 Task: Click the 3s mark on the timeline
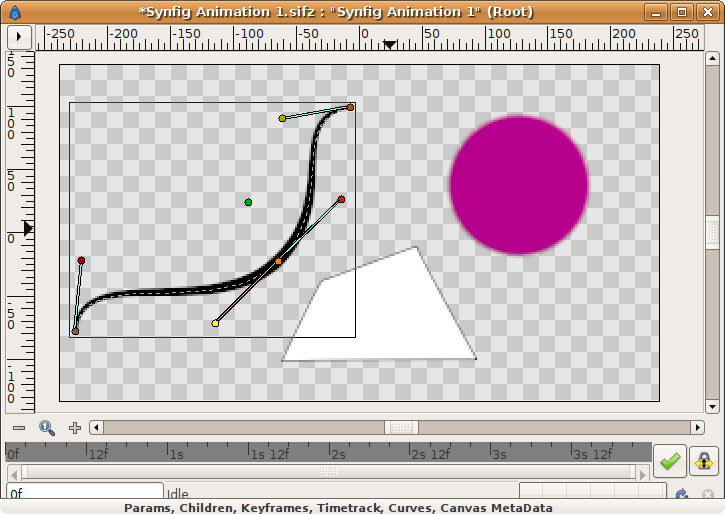(x=499, y=454)
